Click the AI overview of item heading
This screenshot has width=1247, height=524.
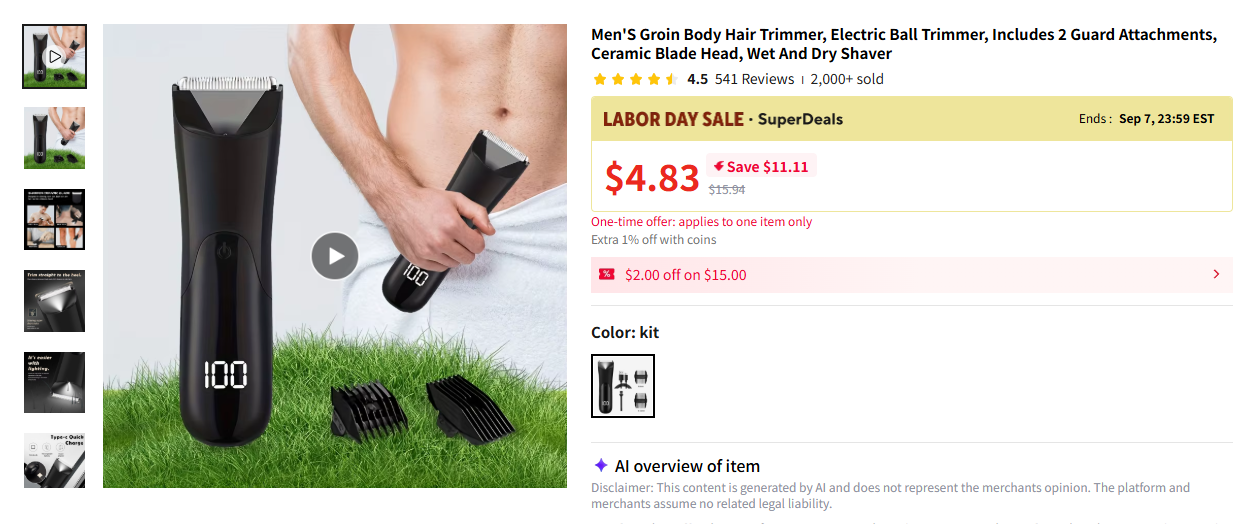click(x=687, y=466)
